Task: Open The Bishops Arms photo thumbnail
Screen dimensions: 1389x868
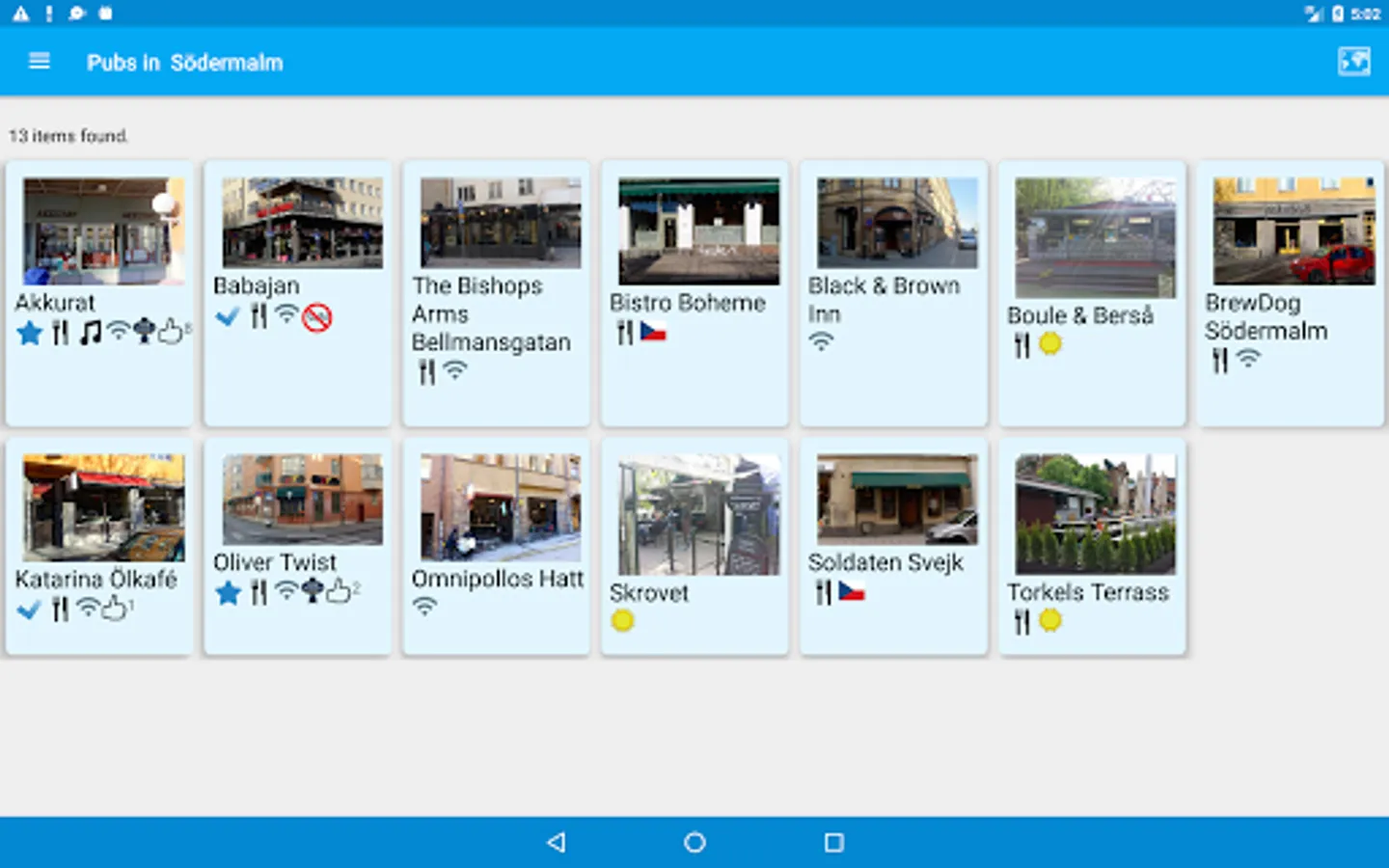Action: 501,222
